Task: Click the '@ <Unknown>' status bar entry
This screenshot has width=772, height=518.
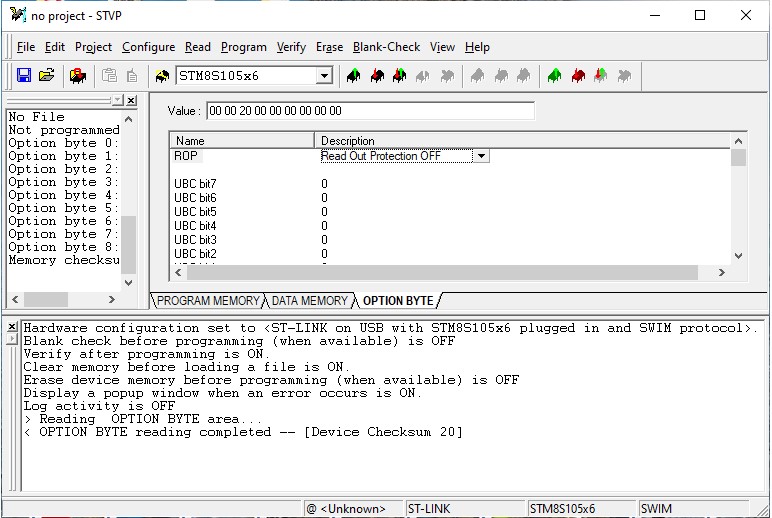Action: 353,509
